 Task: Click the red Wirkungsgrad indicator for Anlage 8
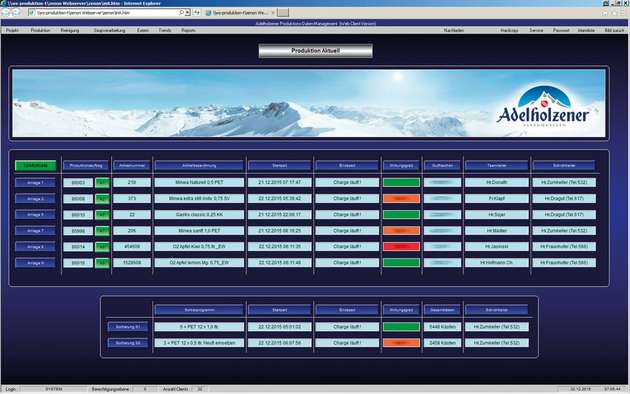pos(401,247)
